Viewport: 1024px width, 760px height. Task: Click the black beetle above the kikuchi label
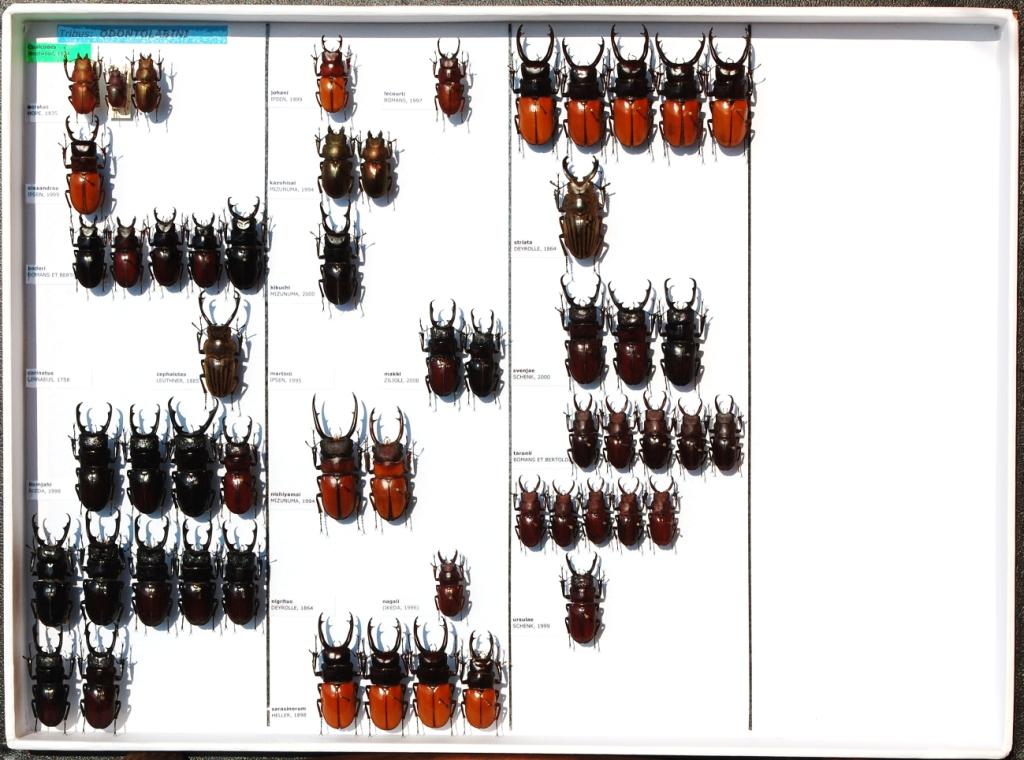tap(339, 258)
